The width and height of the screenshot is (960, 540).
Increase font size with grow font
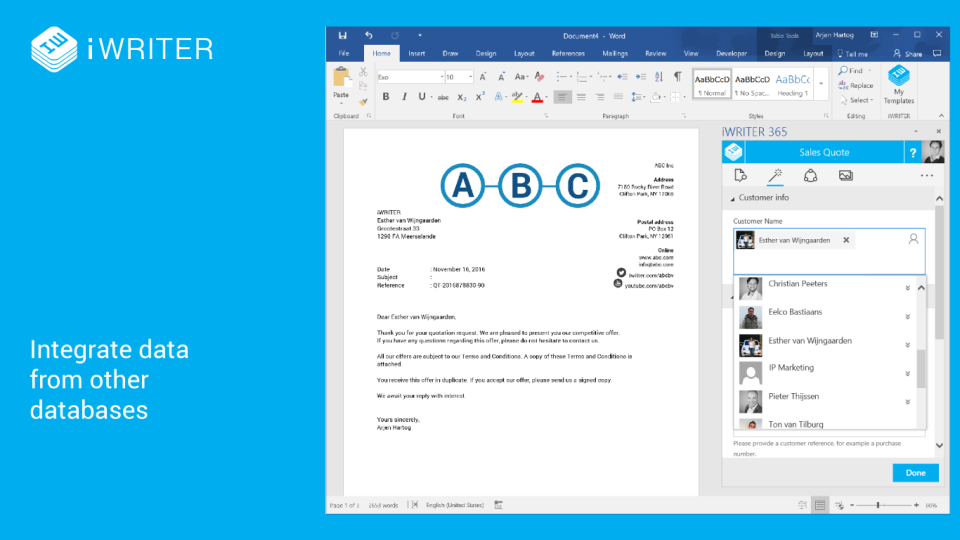483,77
